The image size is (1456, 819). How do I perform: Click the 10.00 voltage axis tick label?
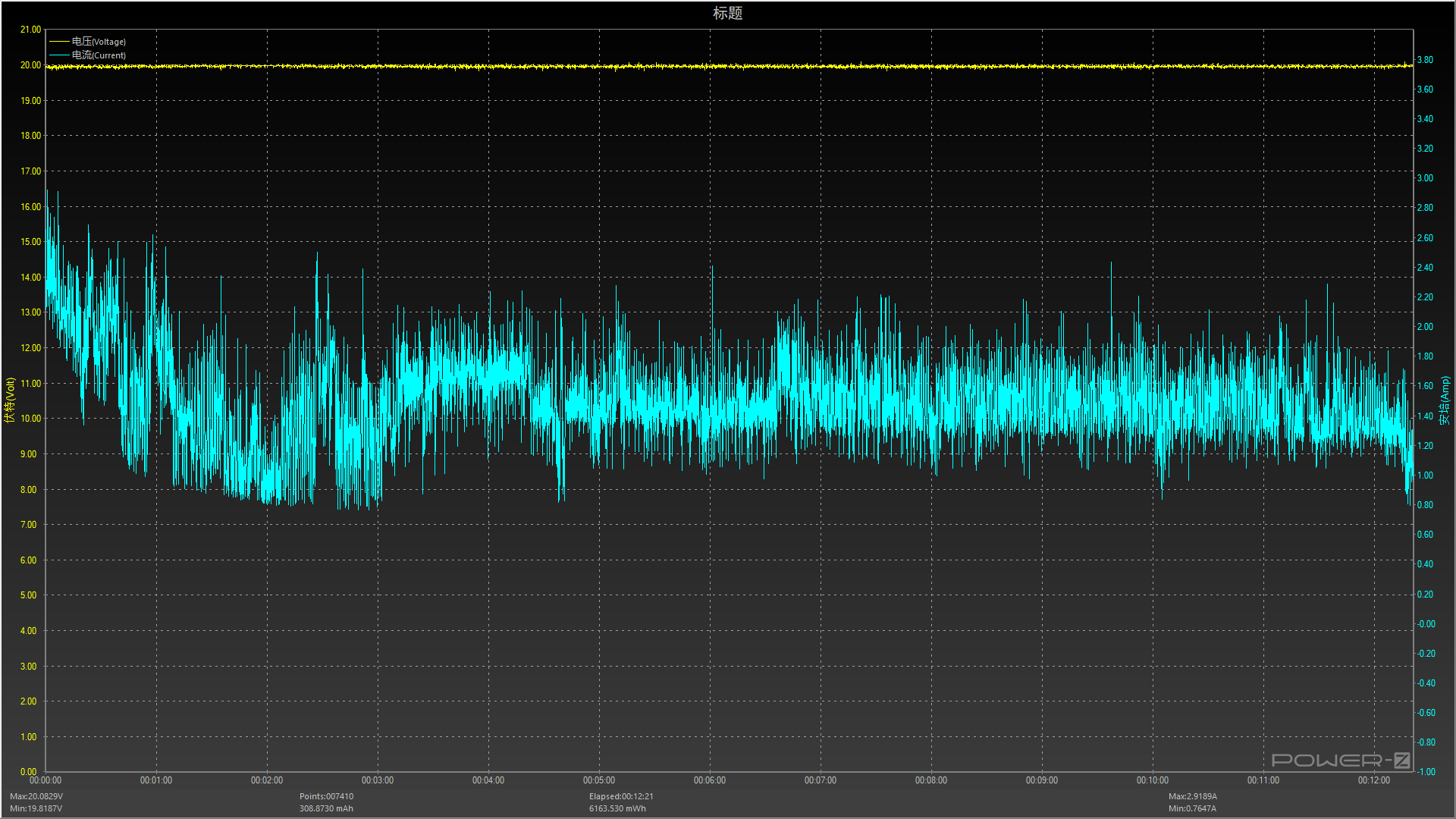(x=30, y=419)
